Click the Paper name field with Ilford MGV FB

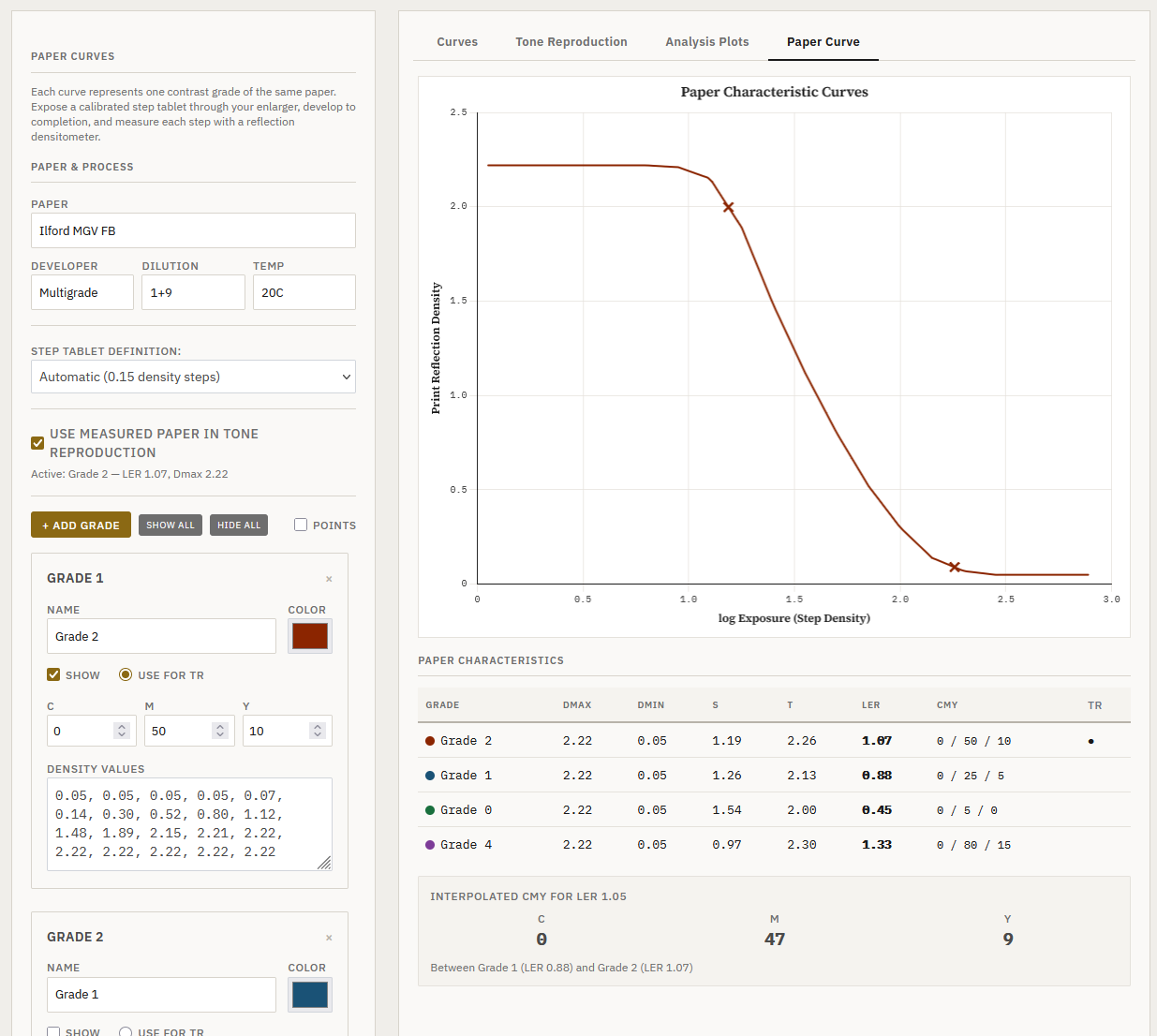pyautogui.click(x=193, y=230)
